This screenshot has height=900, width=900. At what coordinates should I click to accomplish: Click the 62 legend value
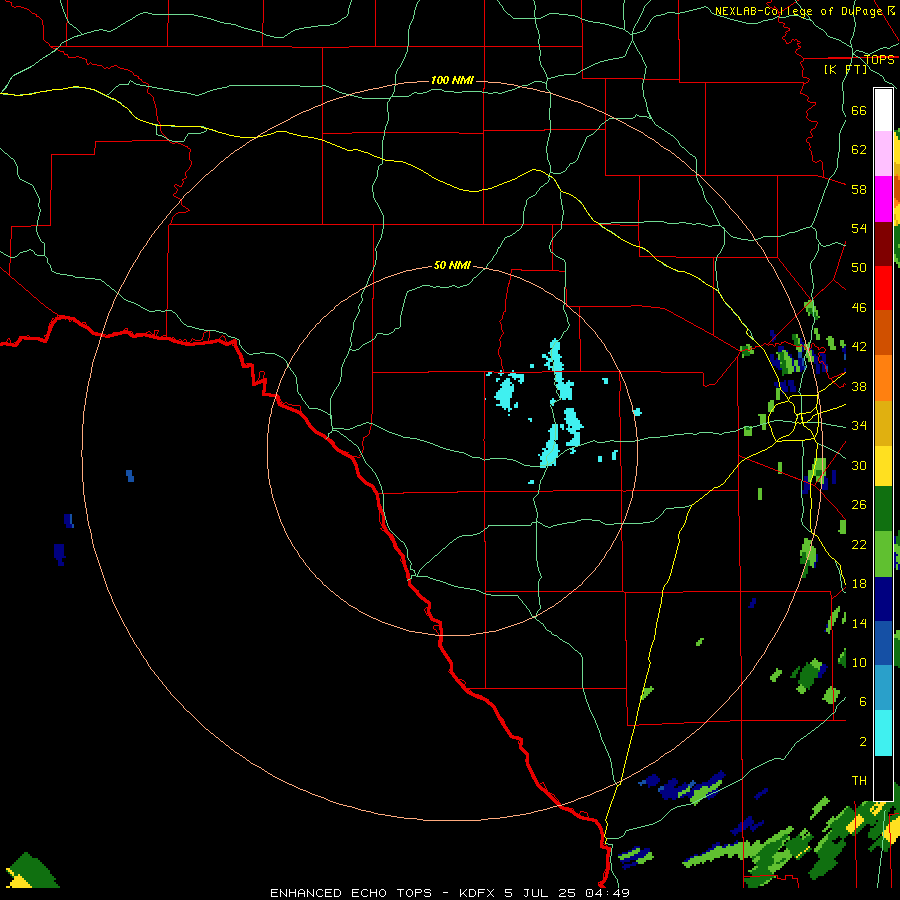(x=859, y=149)
